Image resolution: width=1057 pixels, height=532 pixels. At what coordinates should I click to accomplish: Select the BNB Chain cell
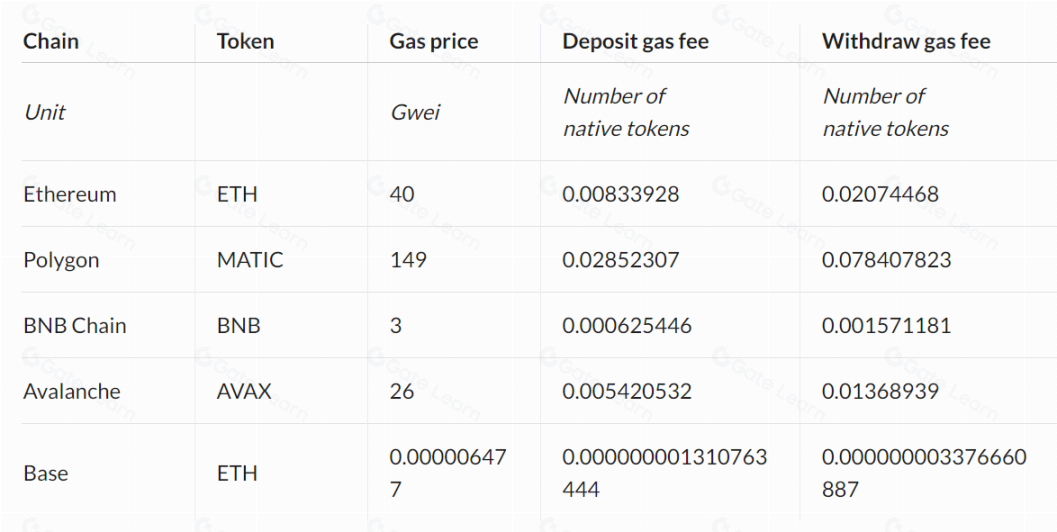74,326
